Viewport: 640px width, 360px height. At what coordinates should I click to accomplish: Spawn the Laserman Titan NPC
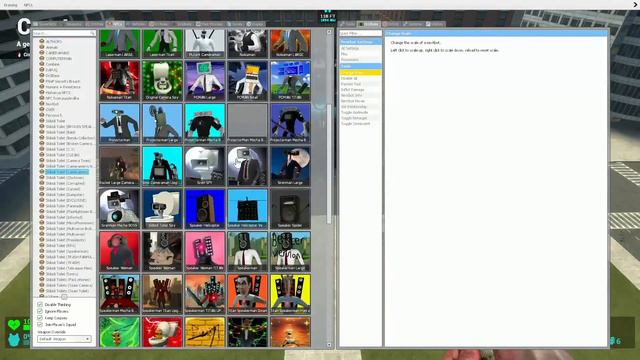pyautogui.click(x=162, y=43)
